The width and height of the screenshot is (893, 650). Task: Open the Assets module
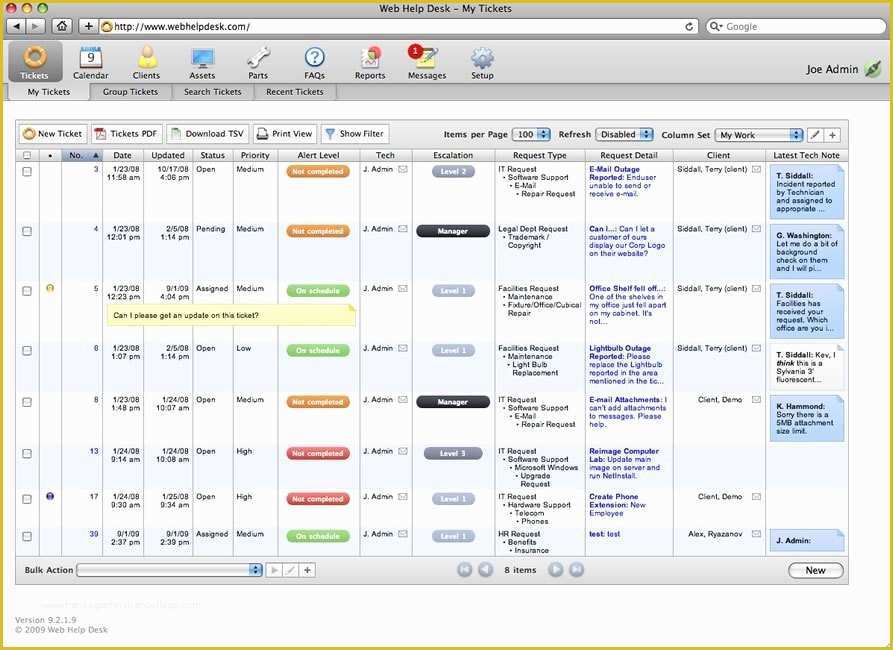(202, 63)
